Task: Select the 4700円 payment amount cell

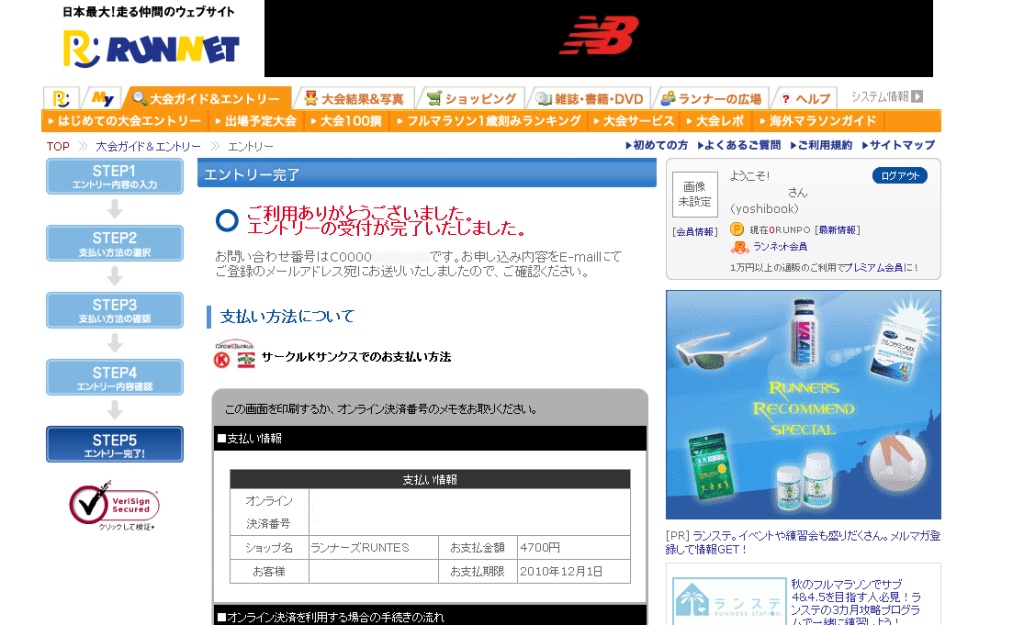Action: pos(573,548)
